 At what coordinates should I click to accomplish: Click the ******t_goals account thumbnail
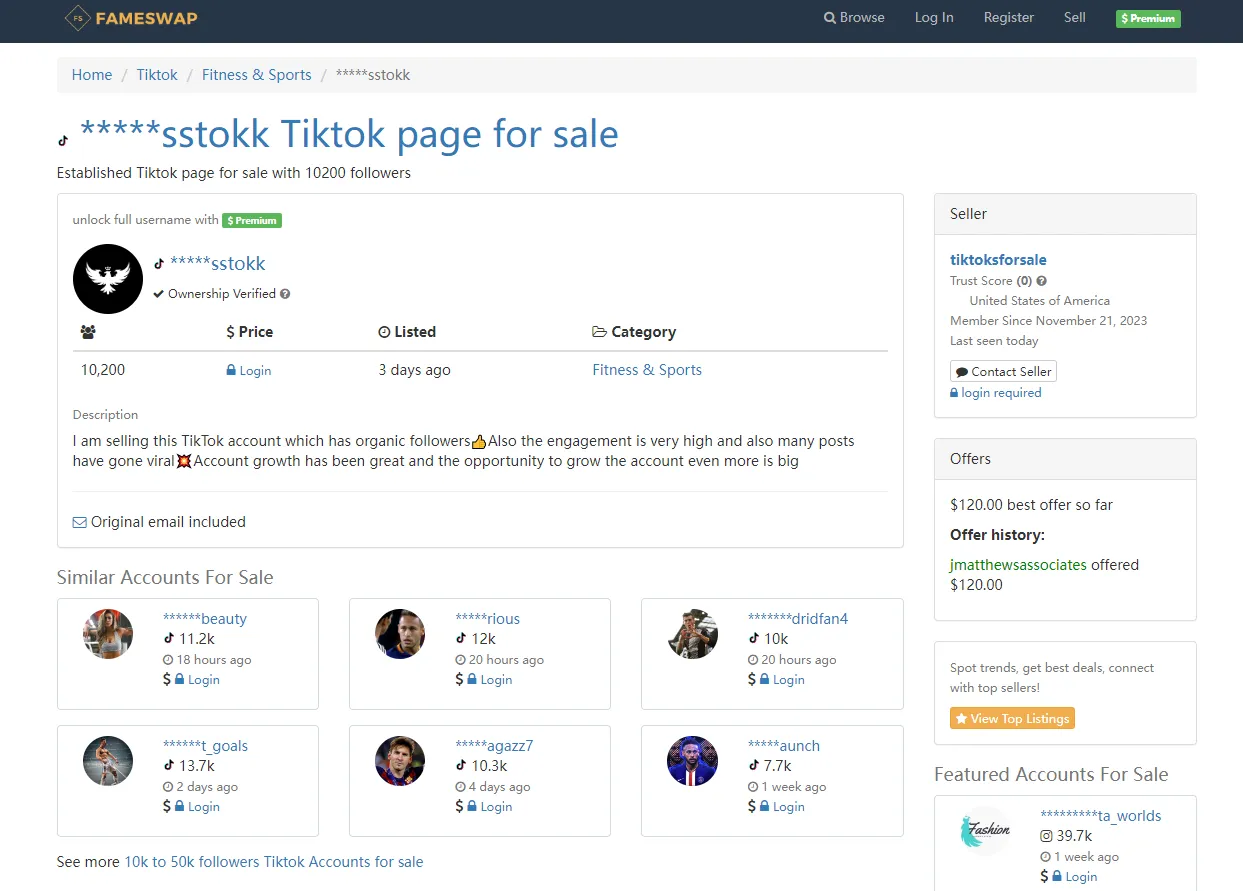coord(108,761)
